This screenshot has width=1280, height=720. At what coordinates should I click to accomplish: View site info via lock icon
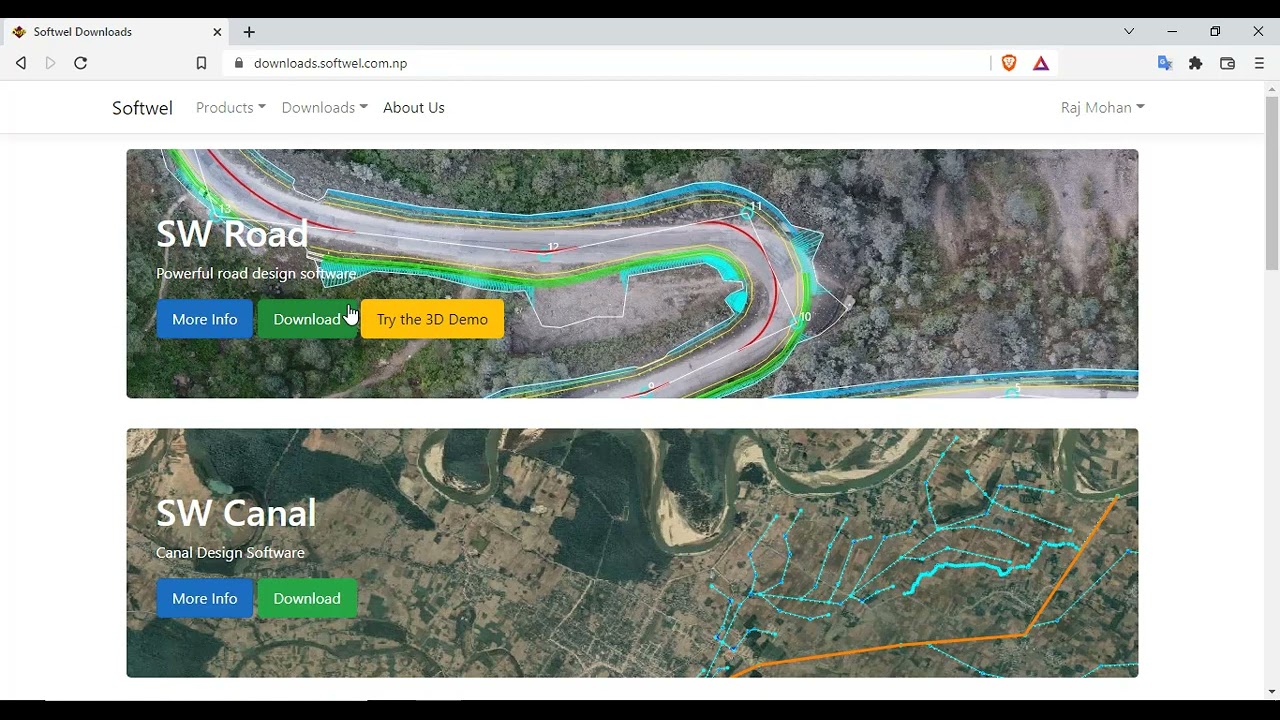(238, 63)
